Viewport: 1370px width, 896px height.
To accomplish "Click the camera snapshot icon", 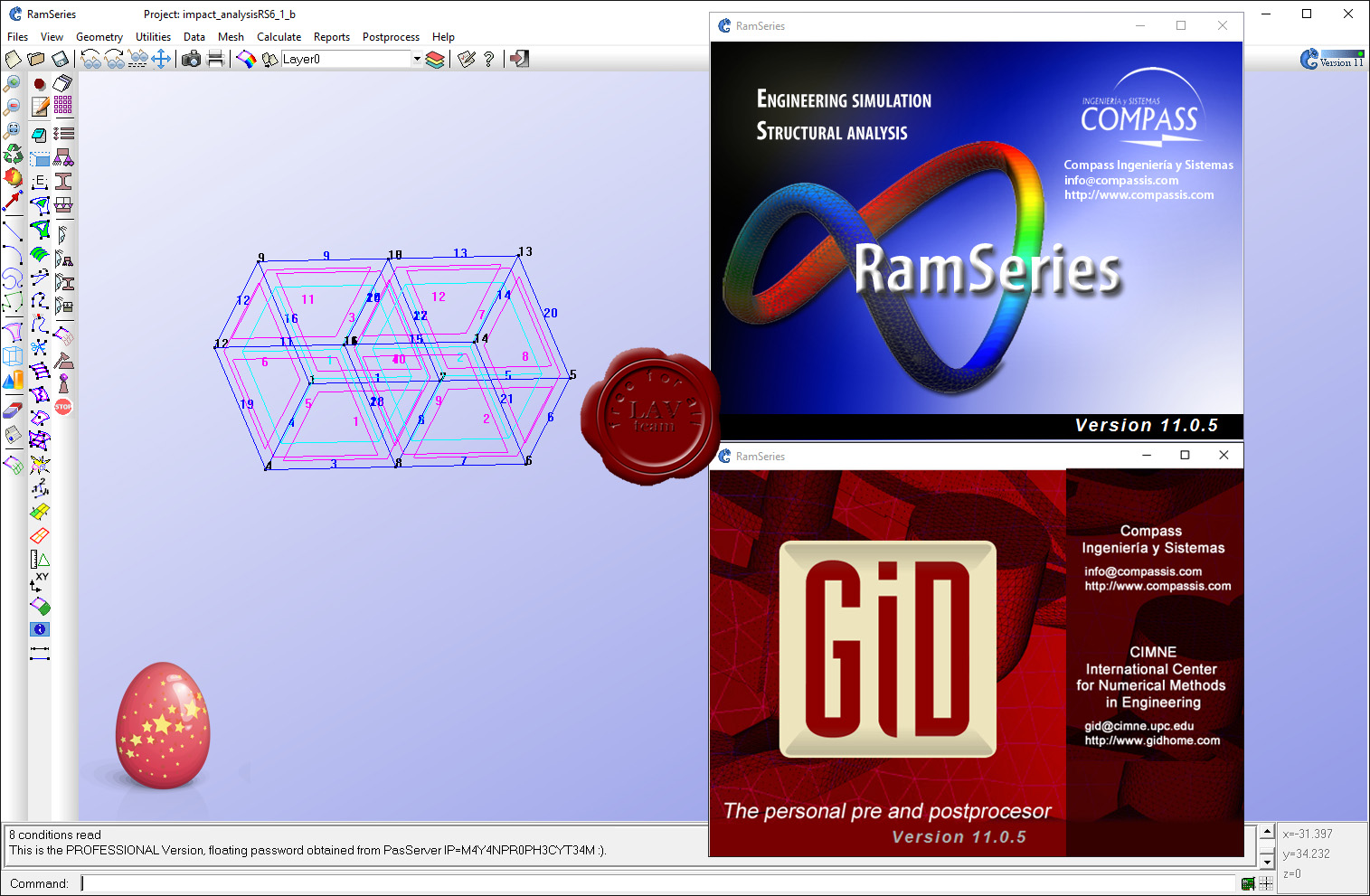I will coord(192,59).
